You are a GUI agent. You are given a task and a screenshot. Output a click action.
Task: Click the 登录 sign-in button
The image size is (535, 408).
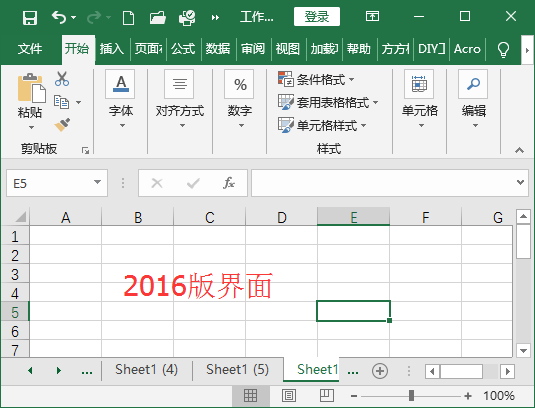pos(317,16)
